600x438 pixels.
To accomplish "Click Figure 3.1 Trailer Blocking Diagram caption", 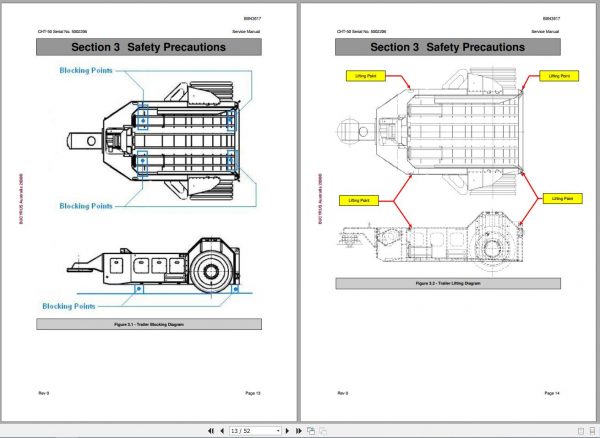I will point(149,324).
